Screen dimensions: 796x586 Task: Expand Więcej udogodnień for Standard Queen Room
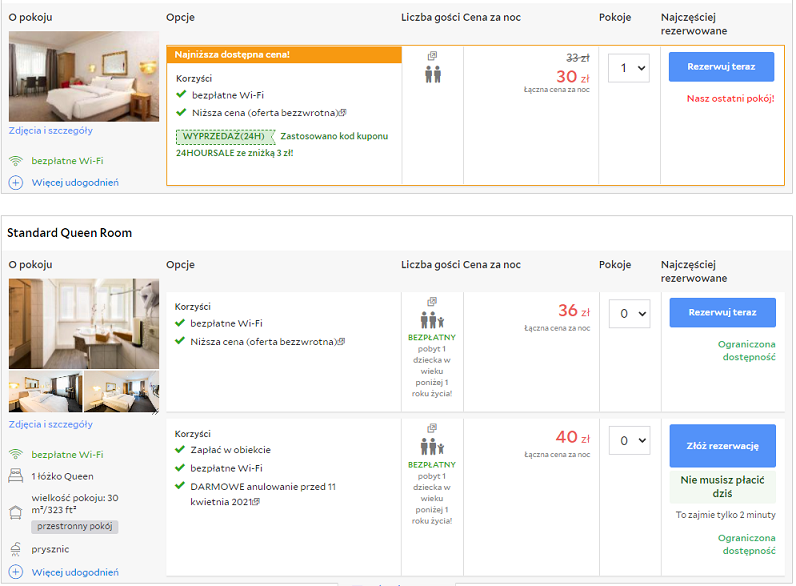click(75, 572)
